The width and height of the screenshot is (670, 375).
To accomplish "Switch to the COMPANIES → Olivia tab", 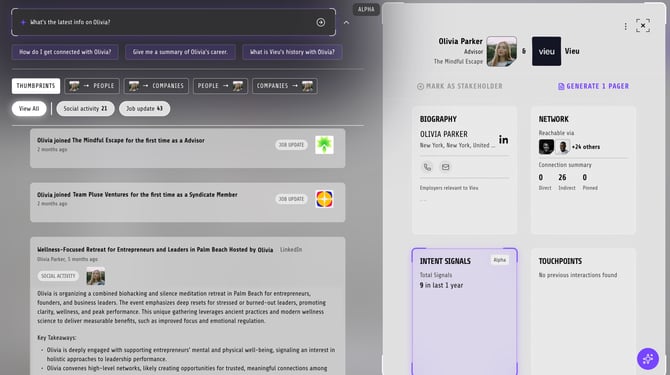I will tap(285, 86).
